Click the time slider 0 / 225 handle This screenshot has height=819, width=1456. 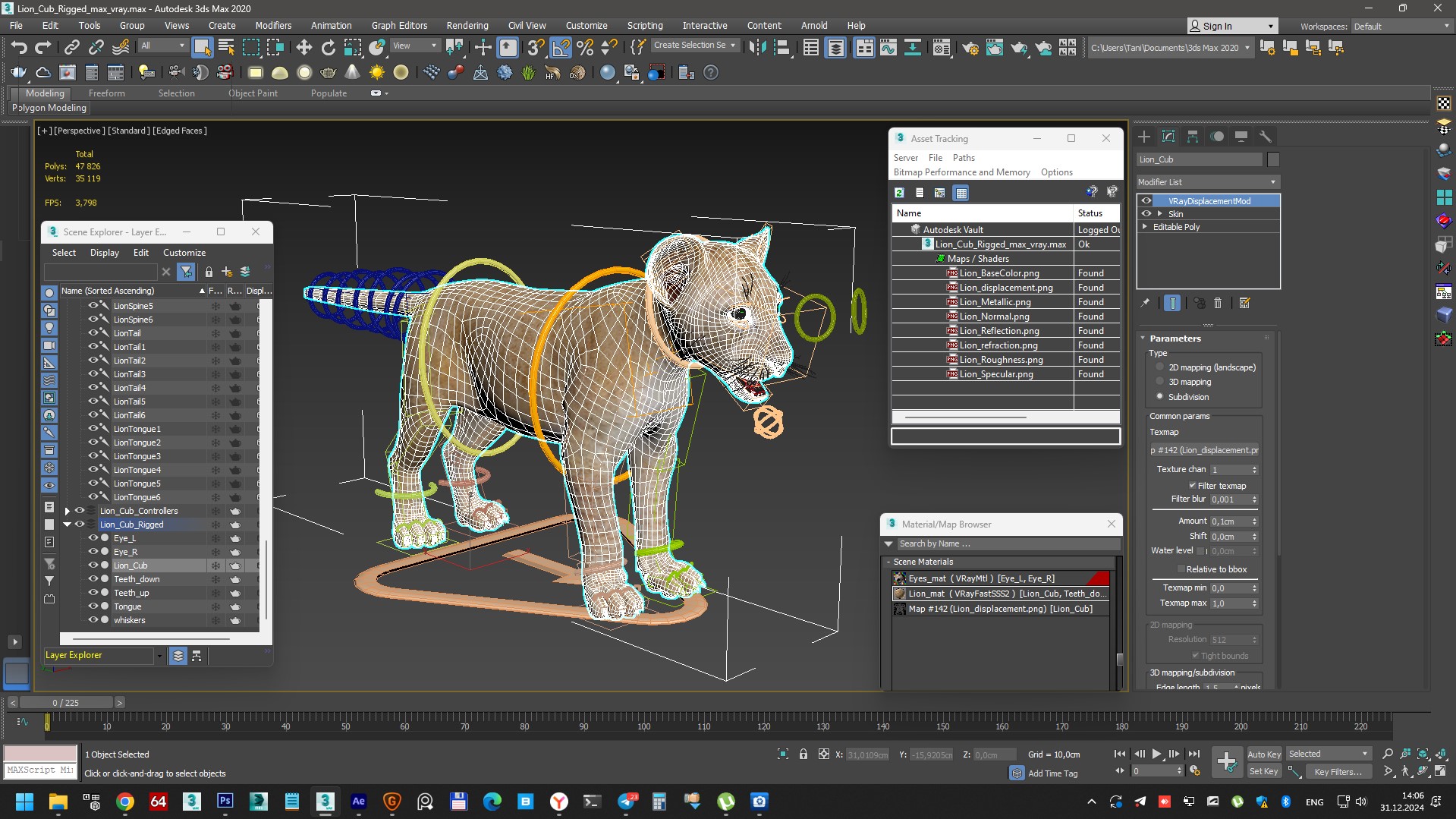(66, 703)
